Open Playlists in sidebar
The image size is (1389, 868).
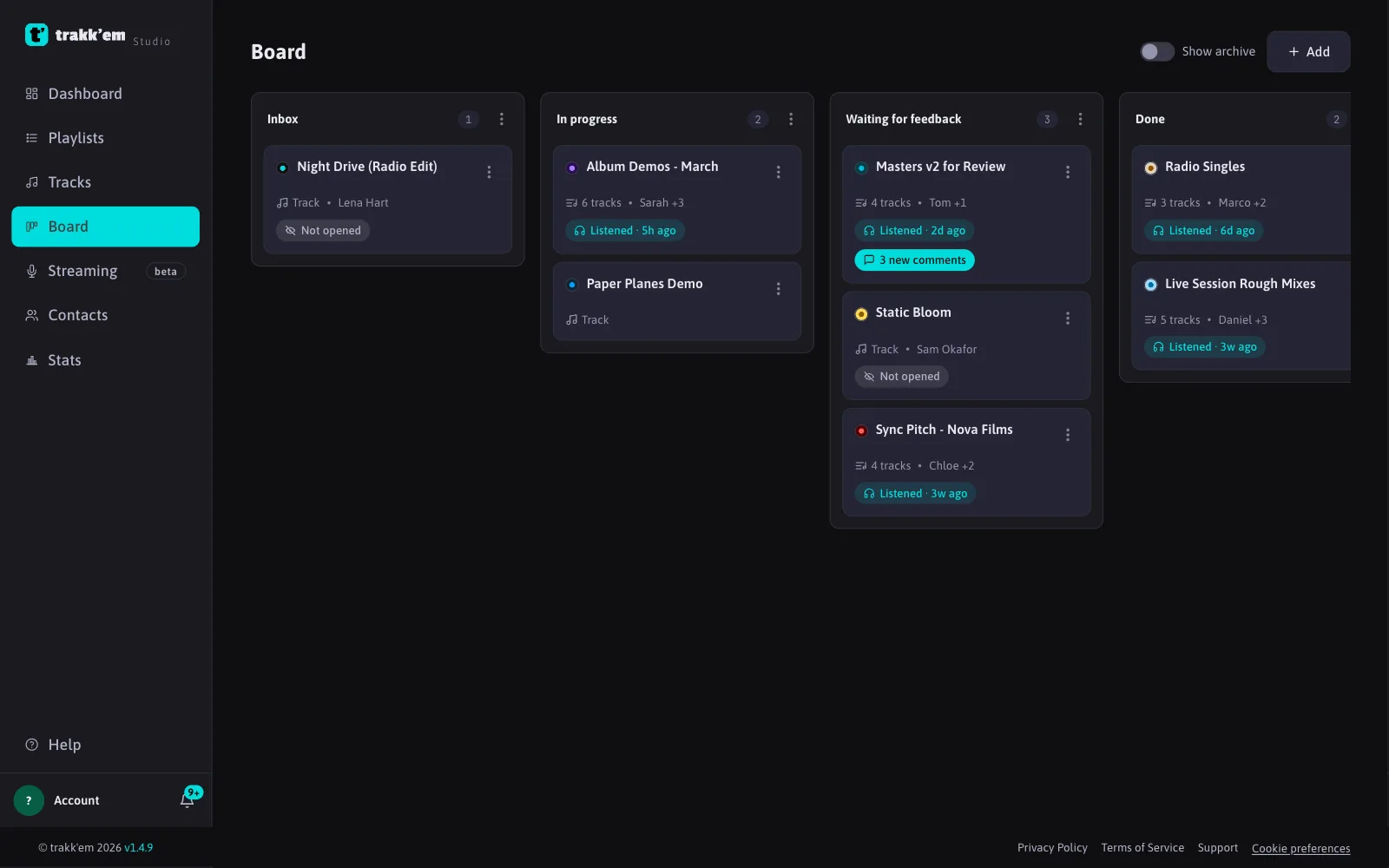click(x=105, y=138)
